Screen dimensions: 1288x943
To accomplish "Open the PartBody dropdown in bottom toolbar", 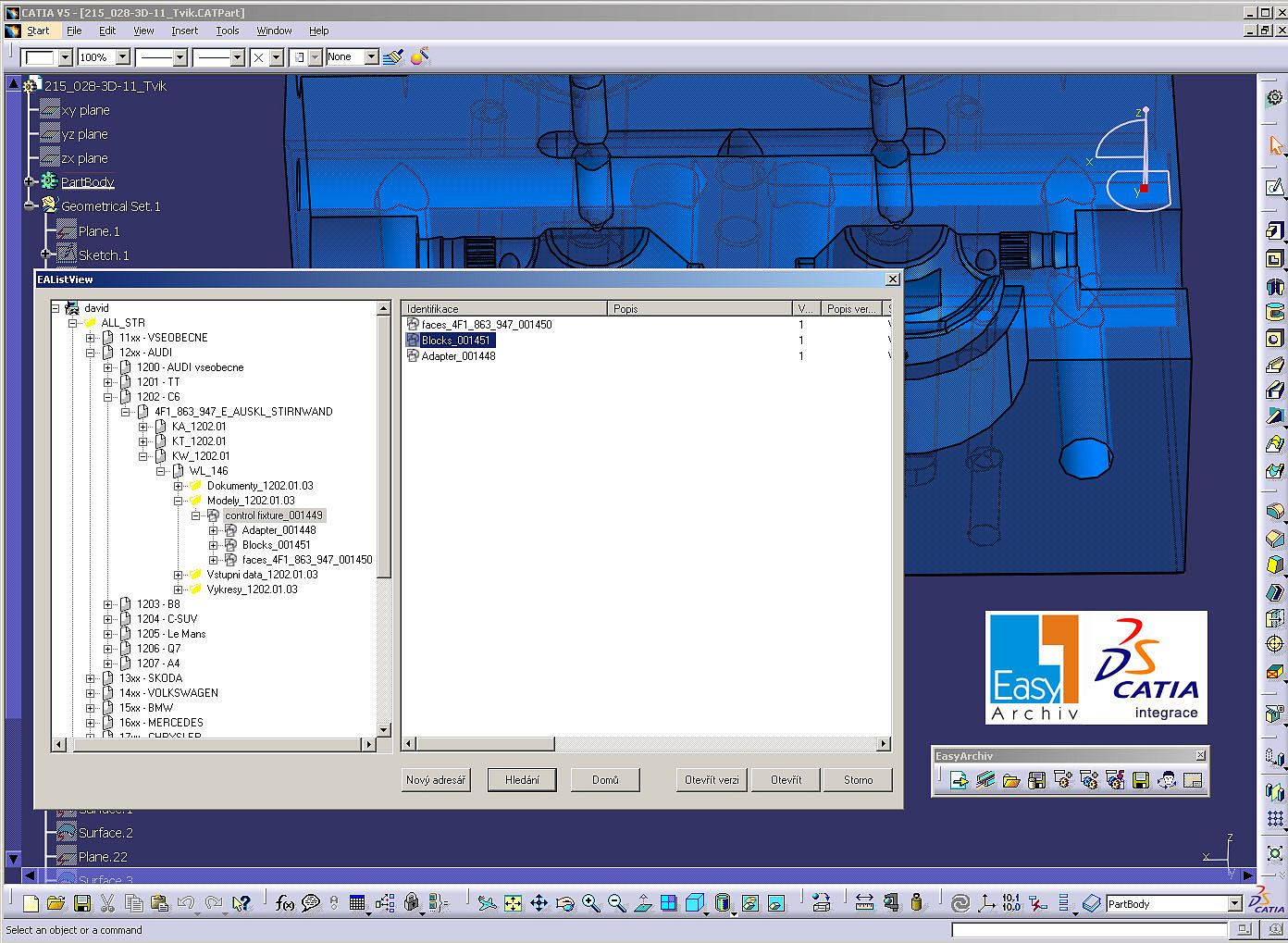I will (1234, 904).
